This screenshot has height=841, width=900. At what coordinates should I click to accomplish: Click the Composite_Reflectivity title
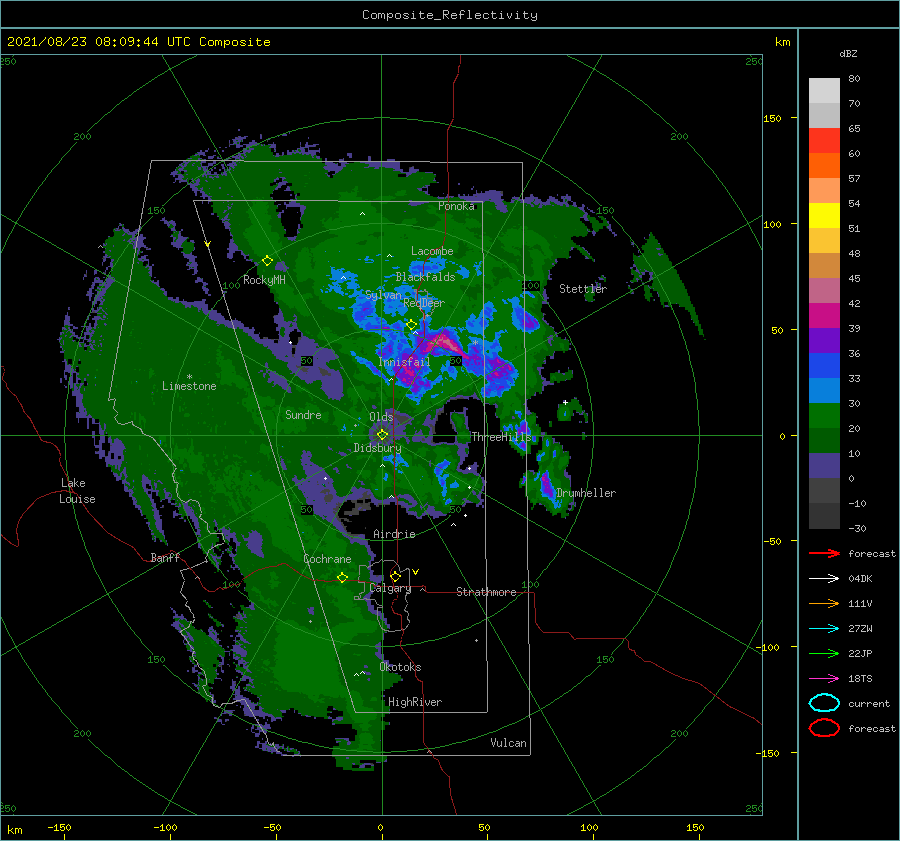pos(449,15)
